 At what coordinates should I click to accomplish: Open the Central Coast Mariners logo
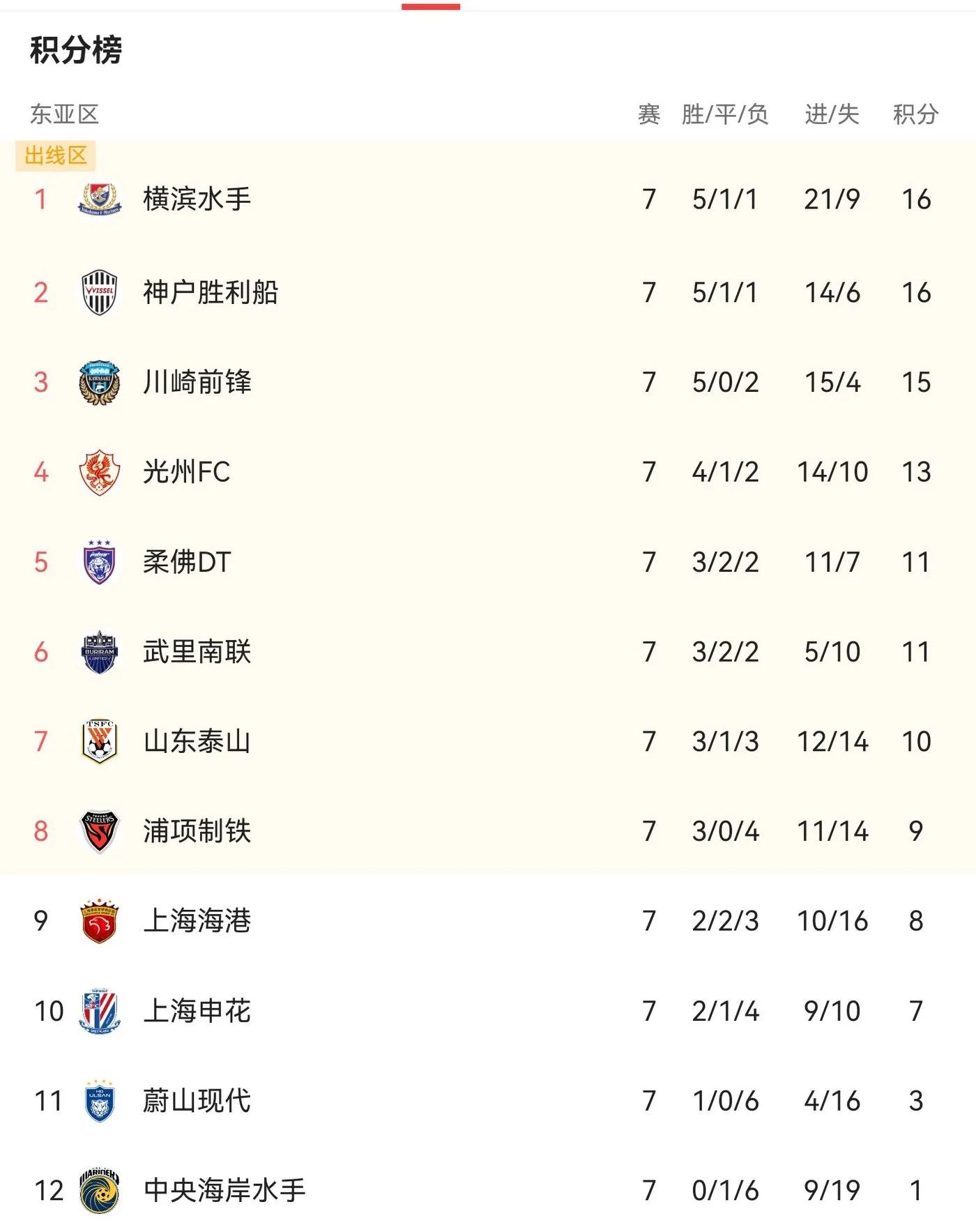coord(99,1191)
